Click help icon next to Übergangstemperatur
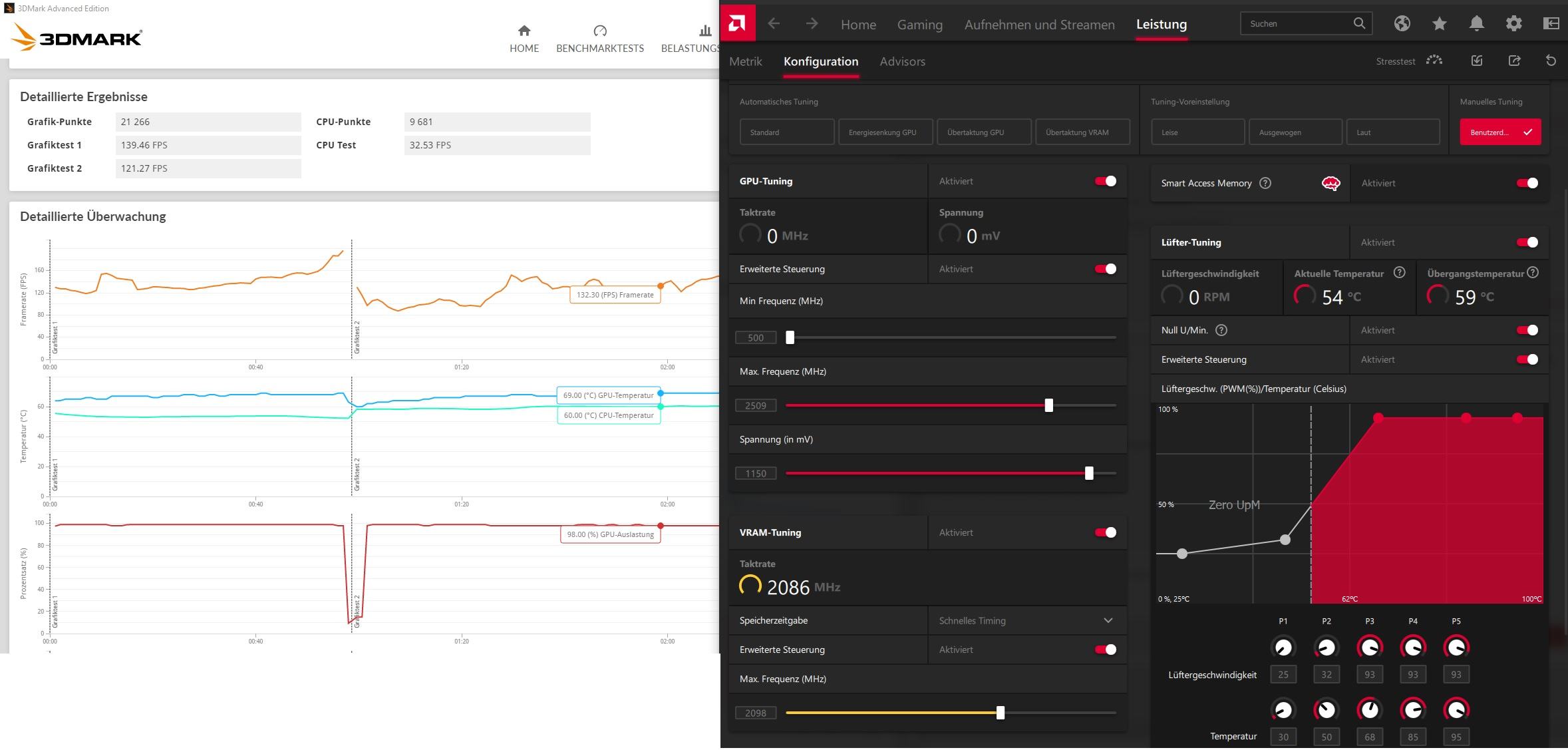 [x=1533, y=272]
